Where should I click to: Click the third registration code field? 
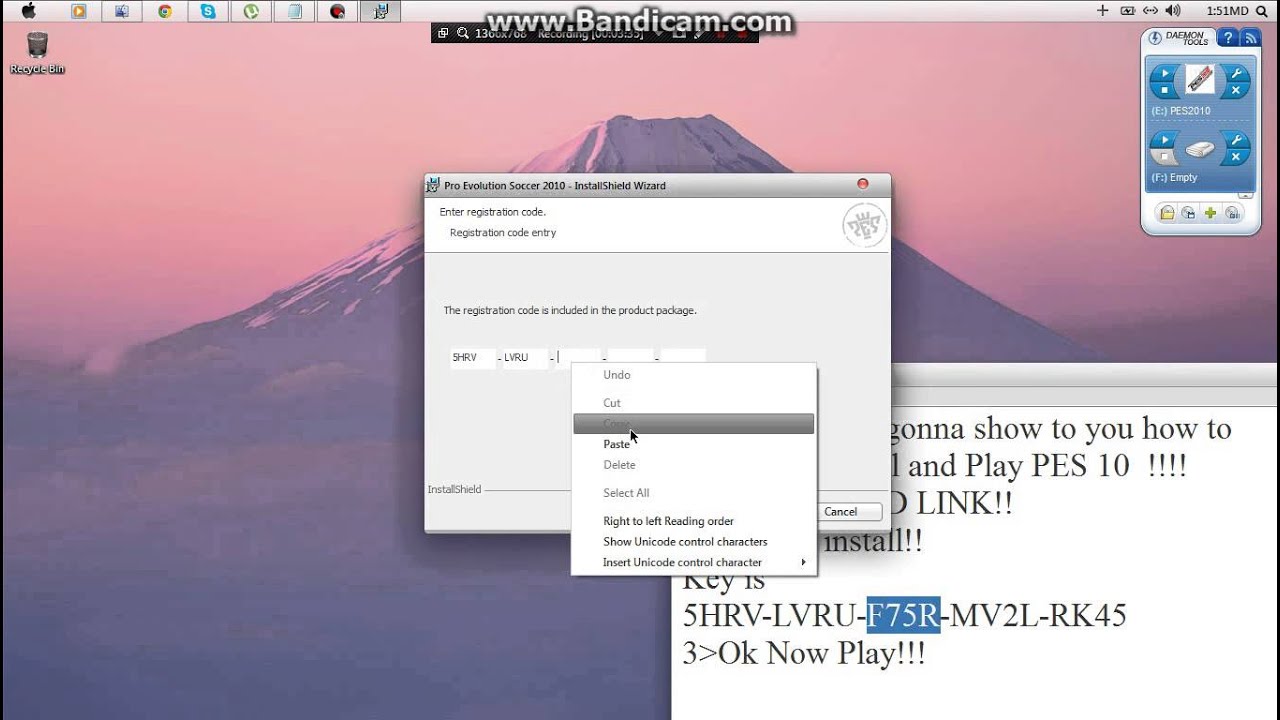(578, 357)
